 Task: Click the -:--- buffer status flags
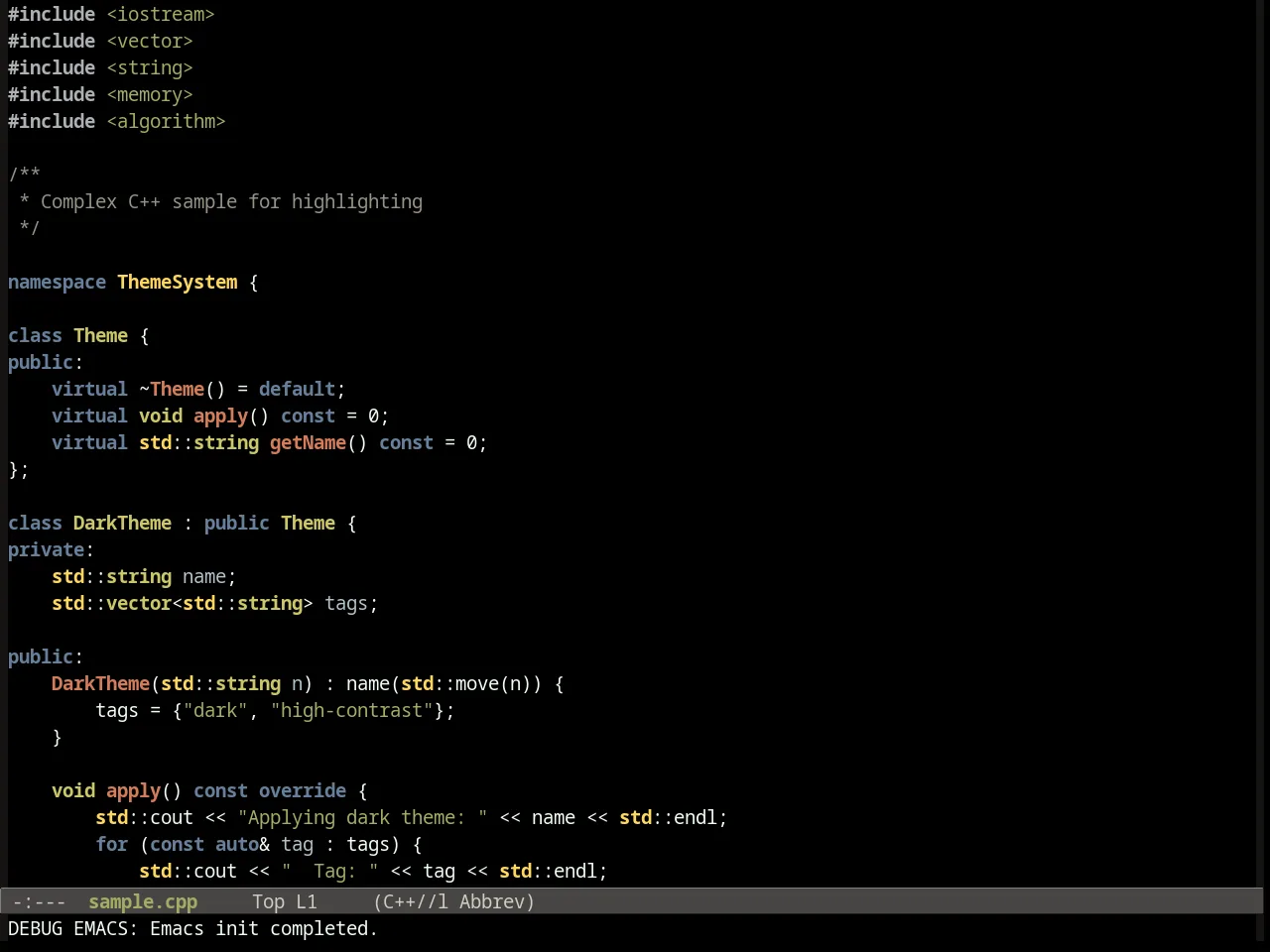pos(39,901)
